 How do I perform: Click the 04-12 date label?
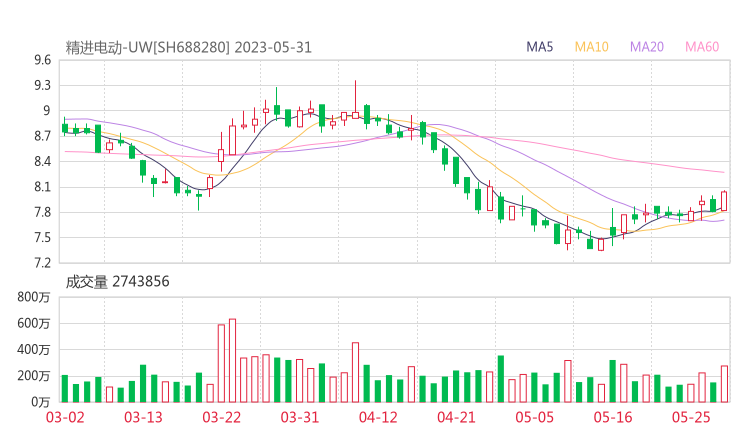point(378,417)
